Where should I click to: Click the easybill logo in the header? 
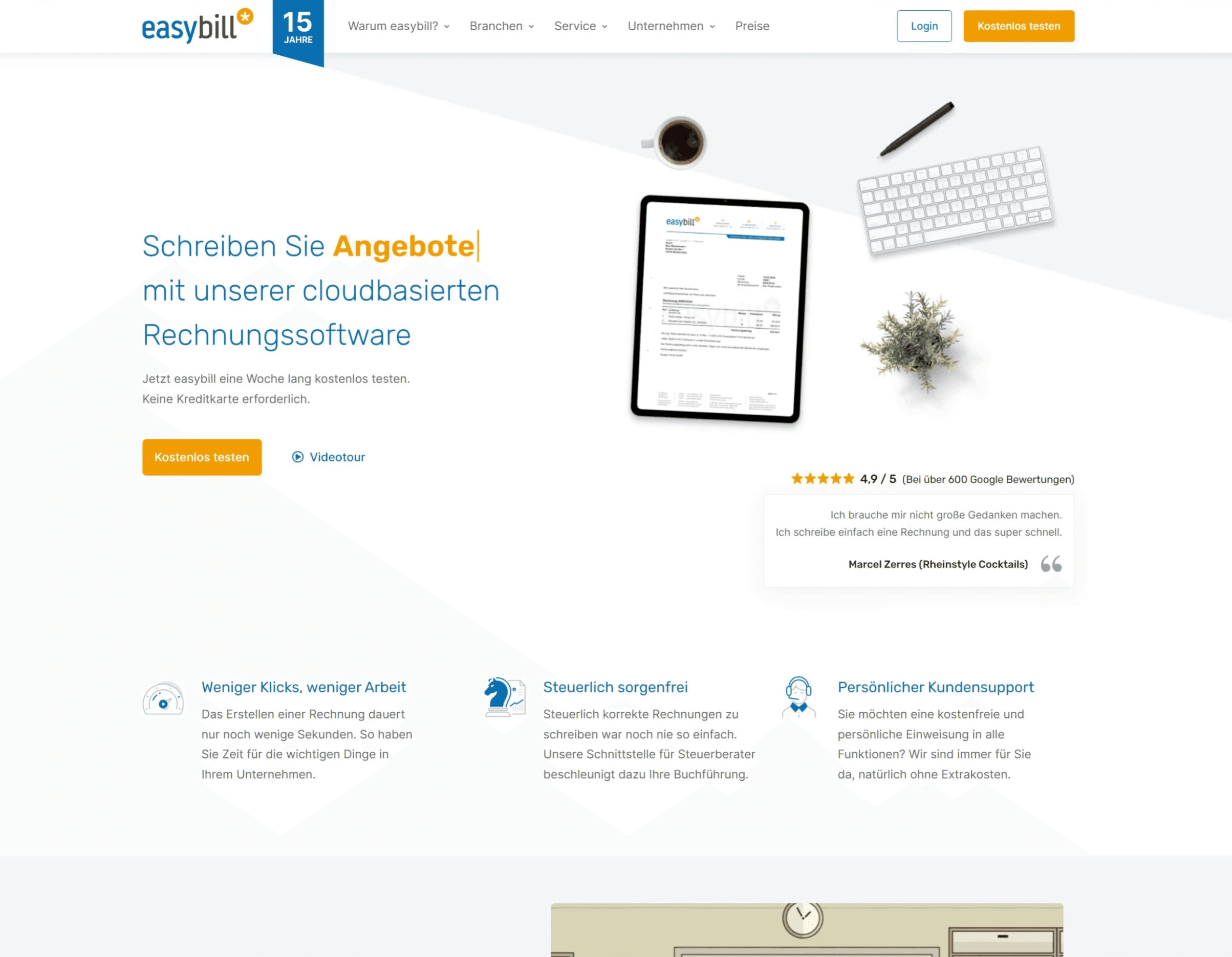[x=200, y=25]
